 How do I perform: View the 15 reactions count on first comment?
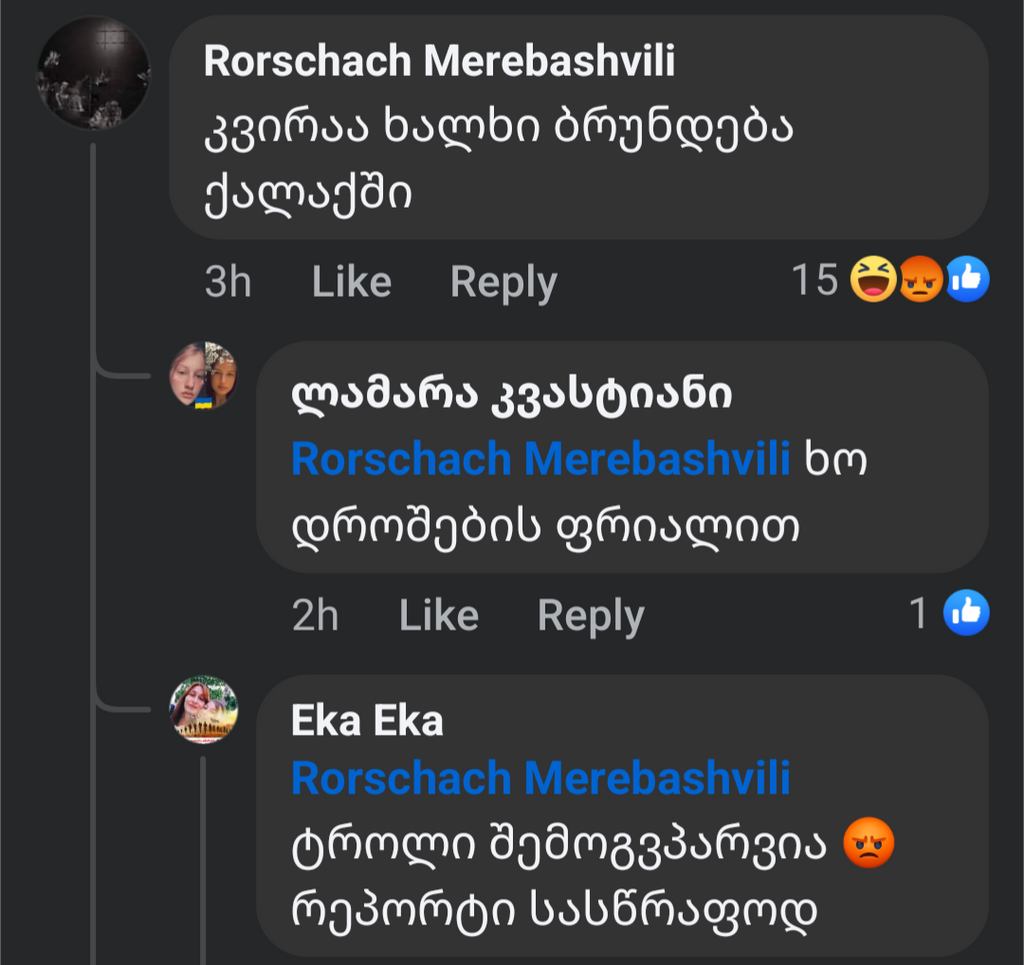click(x=814, y=281)
